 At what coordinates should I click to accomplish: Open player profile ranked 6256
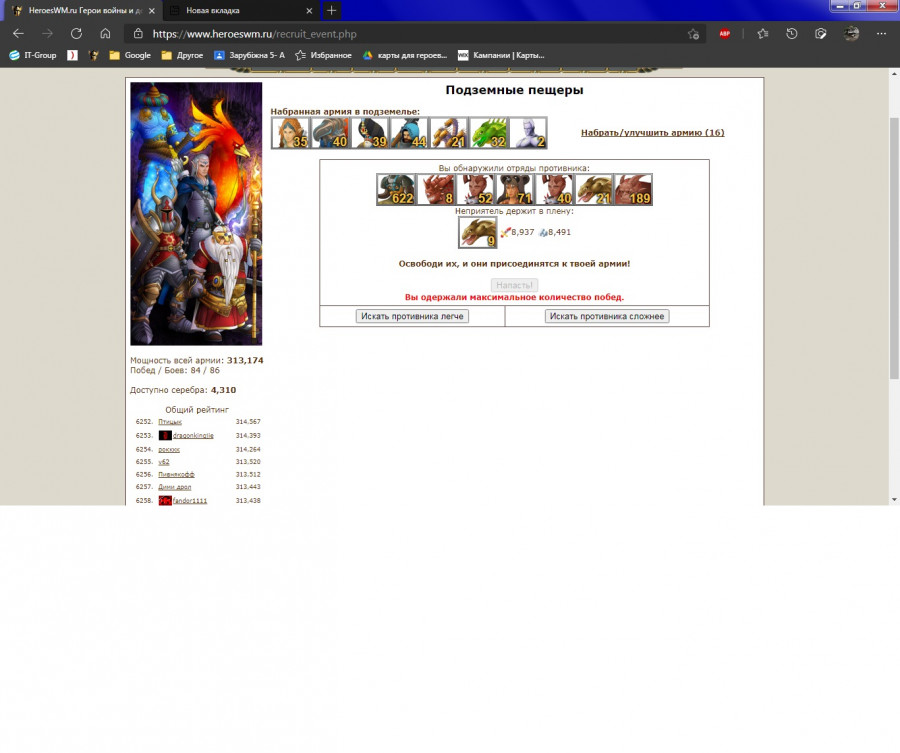(x=176, y=475)
